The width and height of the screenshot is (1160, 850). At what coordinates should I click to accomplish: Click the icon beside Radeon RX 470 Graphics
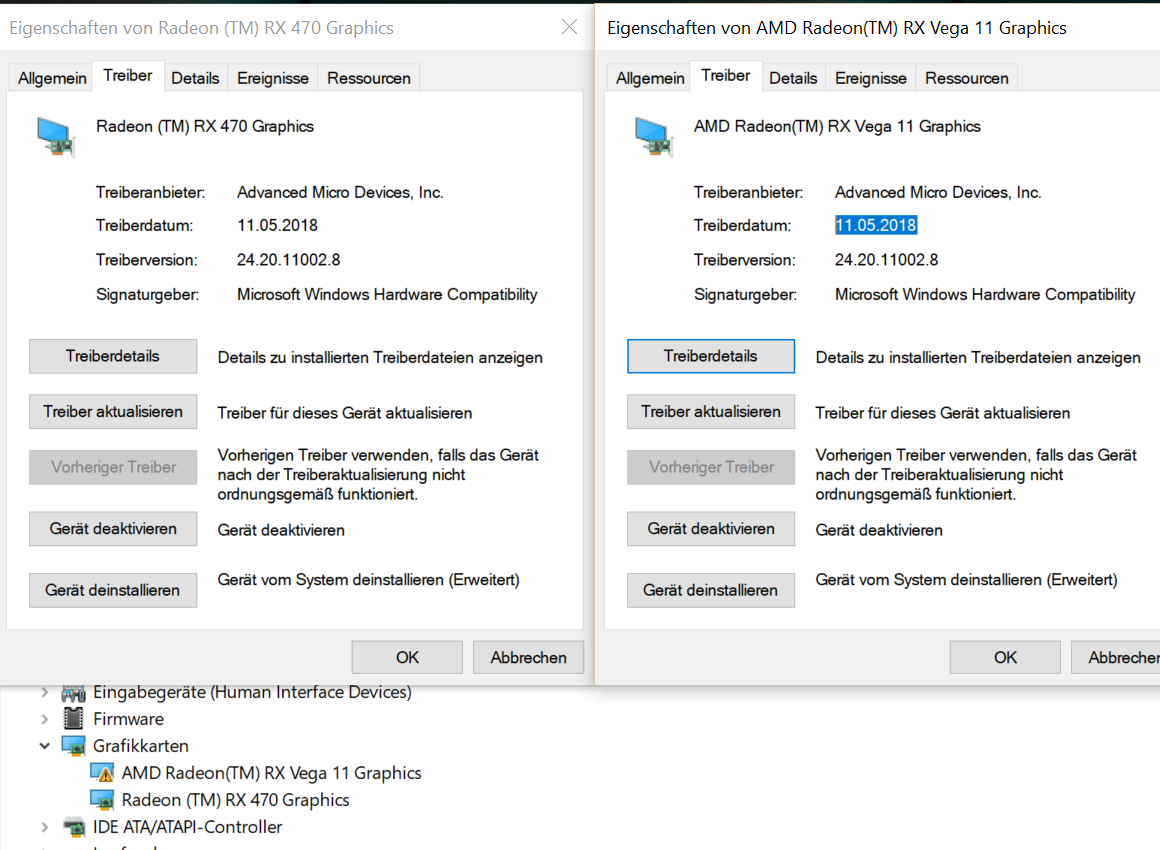[x=102, y=800]
